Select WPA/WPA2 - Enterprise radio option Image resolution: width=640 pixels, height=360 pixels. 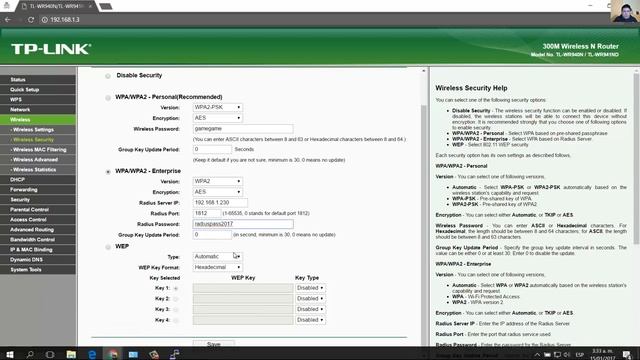108,172
